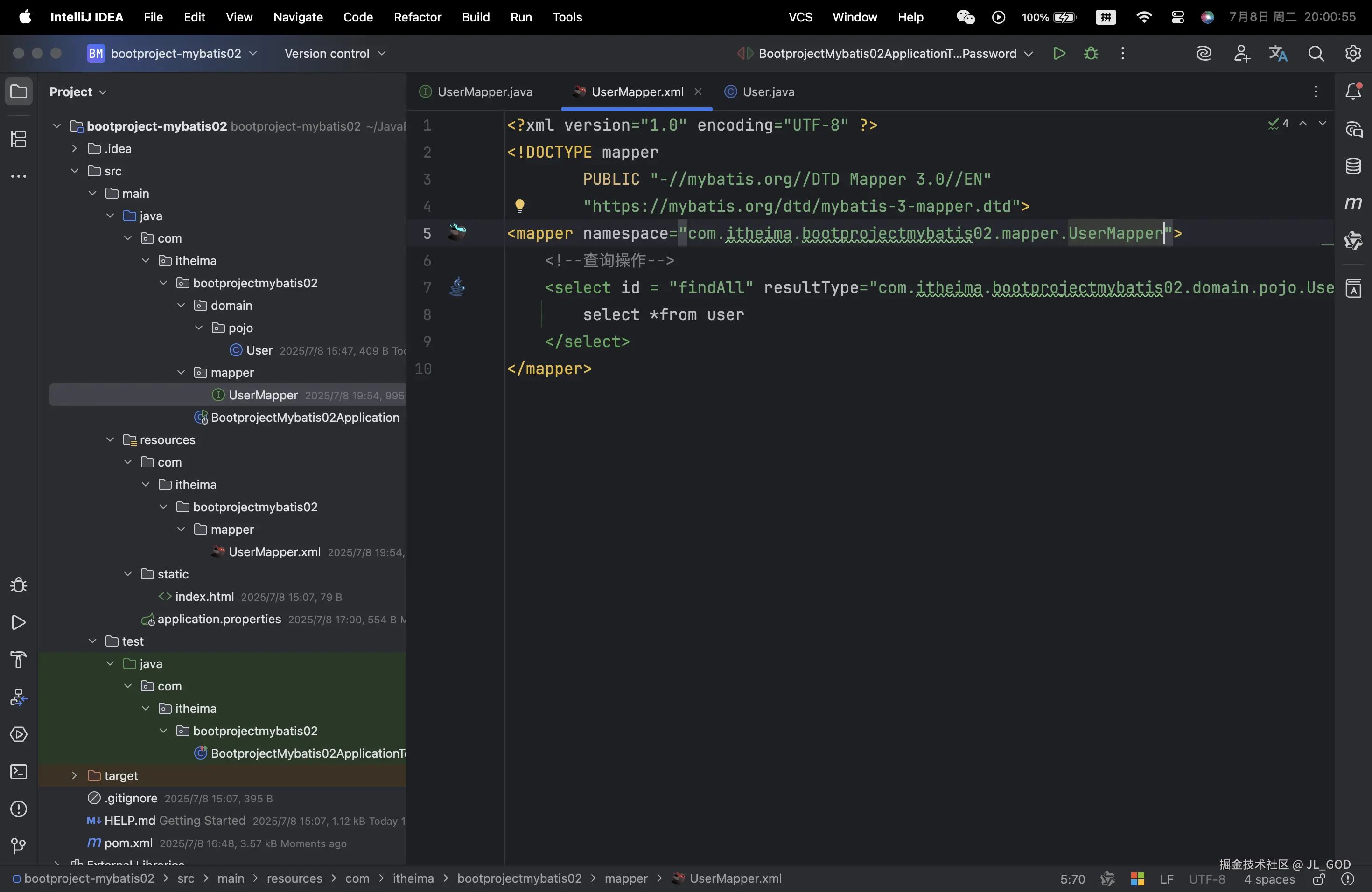Open the Database tool window
Image resolution: width=1372 pixels, height=892 pixels.
coord(1353,167)
